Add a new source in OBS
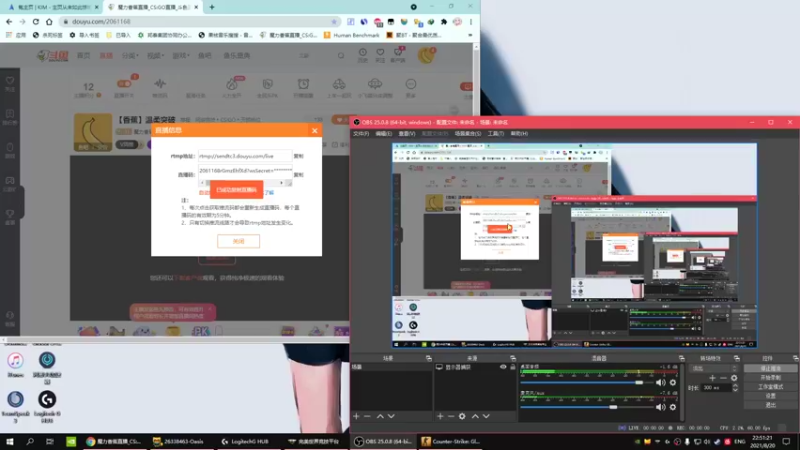 [440, 416]
